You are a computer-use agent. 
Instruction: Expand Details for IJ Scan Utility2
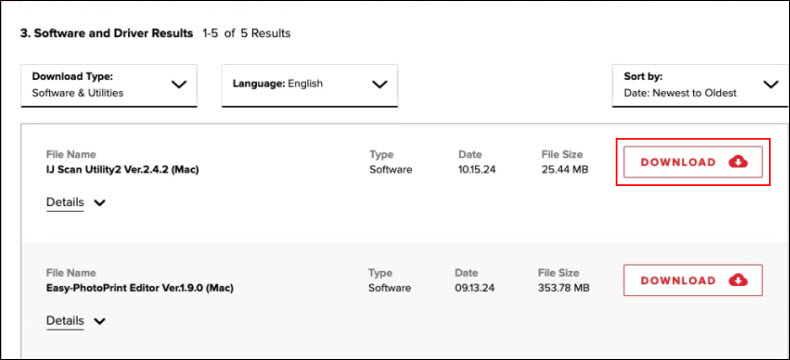tap(76, 202)
